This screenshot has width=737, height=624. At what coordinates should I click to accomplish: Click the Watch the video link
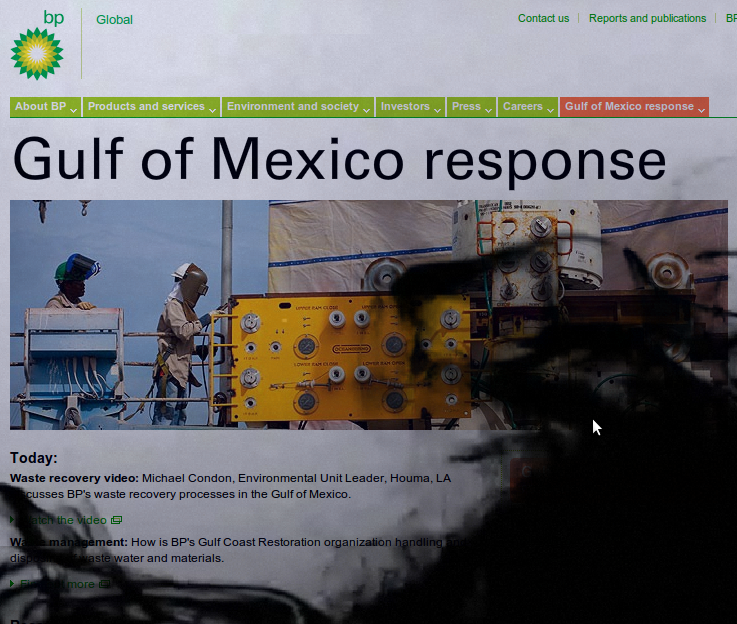(63, 520)
